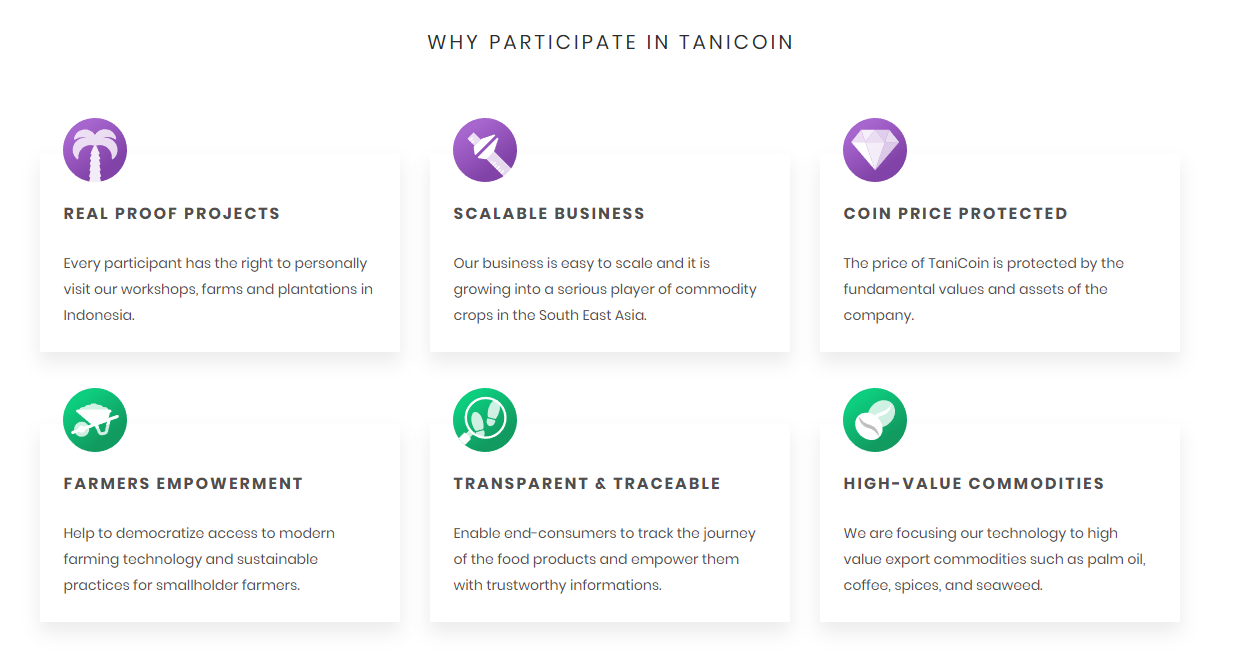Click the palm oil, coffee, spices description

point(995,559)
